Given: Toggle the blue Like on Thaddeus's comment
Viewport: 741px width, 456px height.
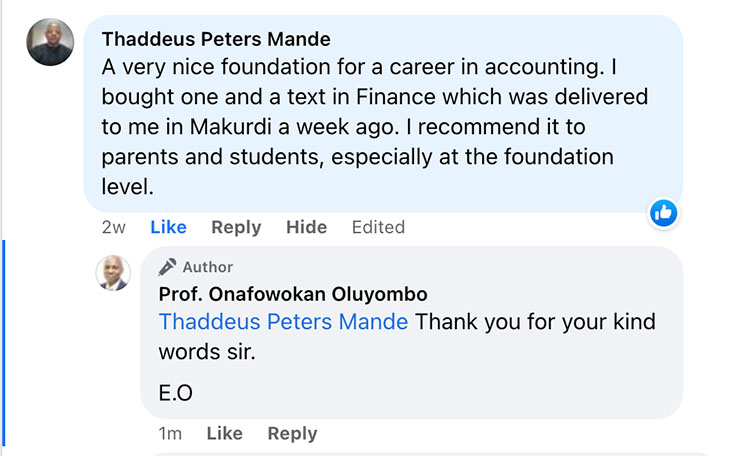Looking at the screenshot, I should pos(168,227).
